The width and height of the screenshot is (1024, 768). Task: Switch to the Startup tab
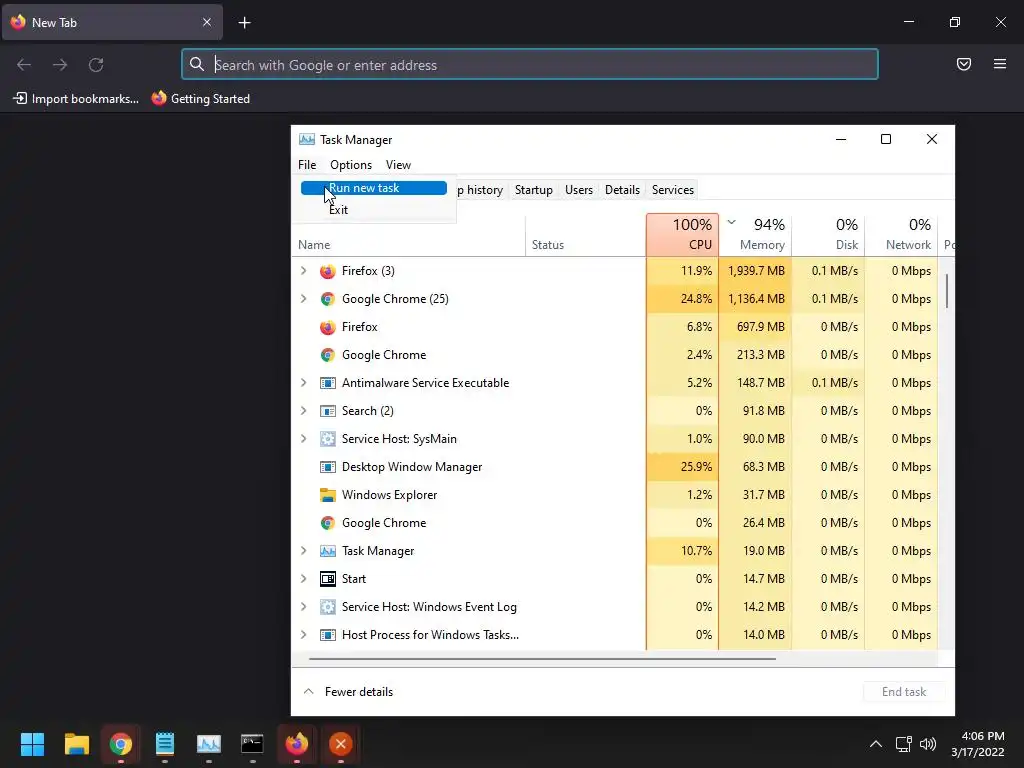(x=534, y=190)
